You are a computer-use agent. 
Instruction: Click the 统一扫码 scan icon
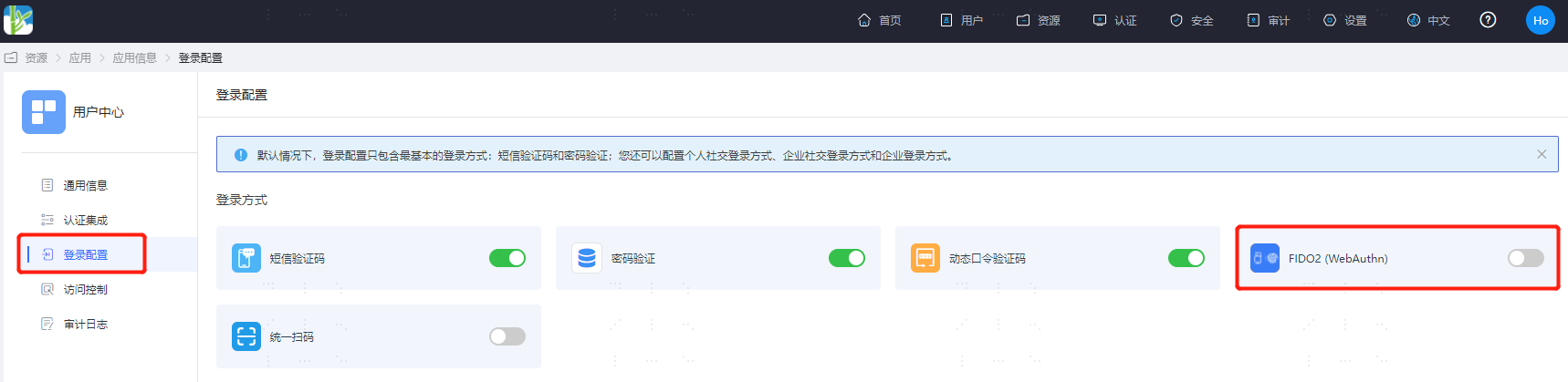coord(246,336)
